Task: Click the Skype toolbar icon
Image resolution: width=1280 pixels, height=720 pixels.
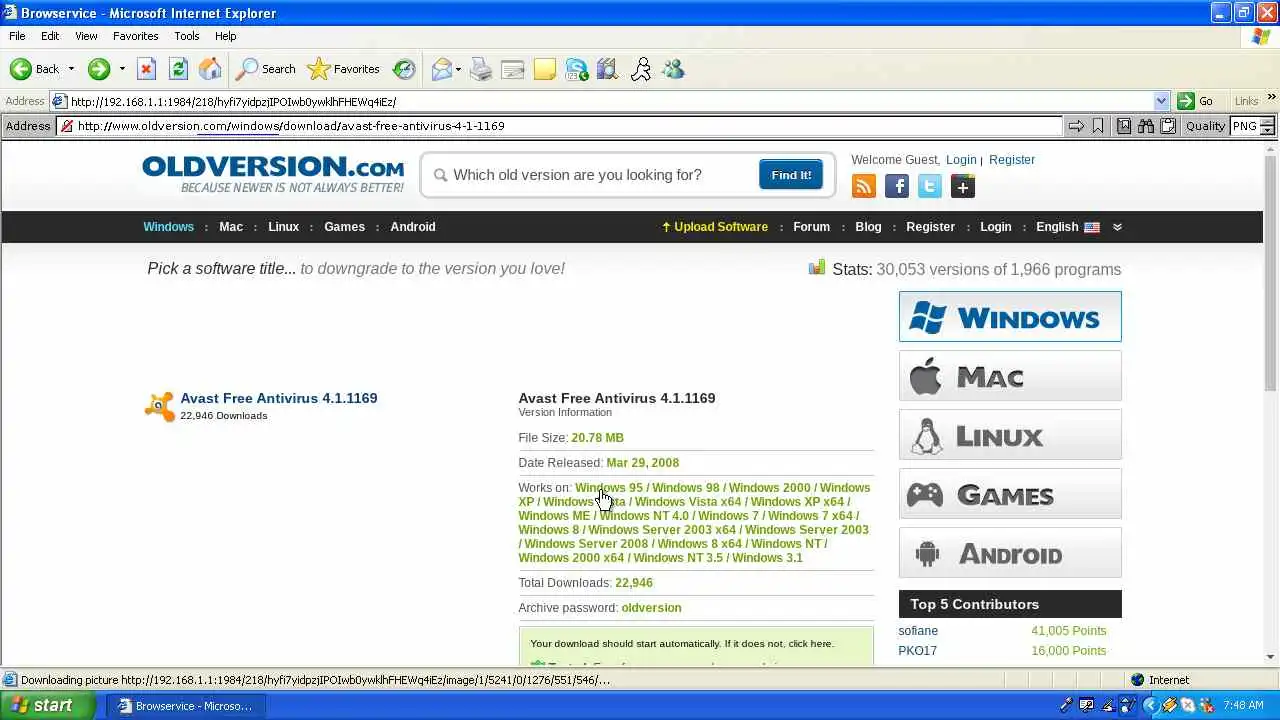Action: tap(577, 69)
